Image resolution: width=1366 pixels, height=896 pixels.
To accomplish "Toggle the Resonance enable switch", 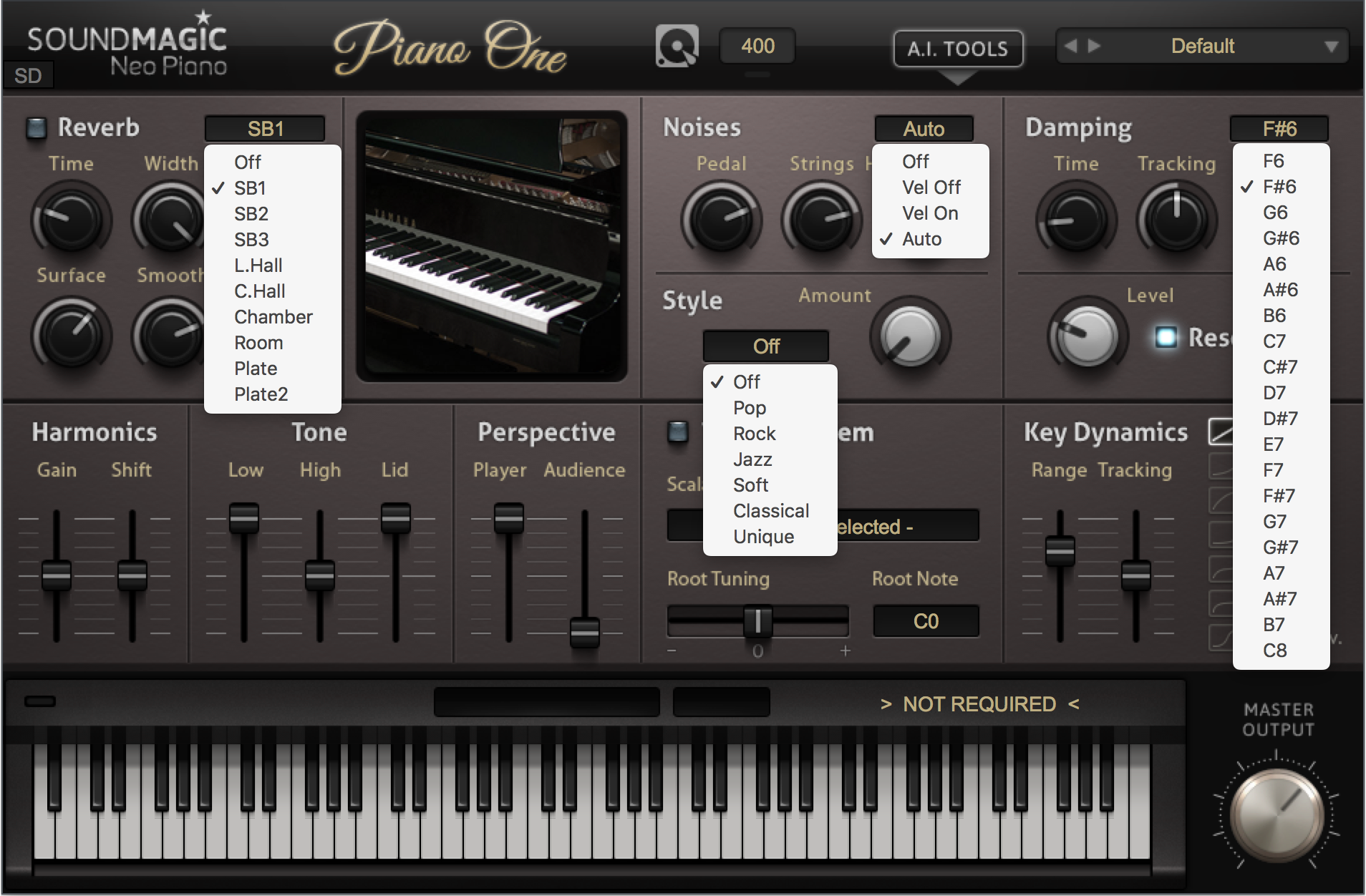I will pyautogui.click(x=1166, y=336).
